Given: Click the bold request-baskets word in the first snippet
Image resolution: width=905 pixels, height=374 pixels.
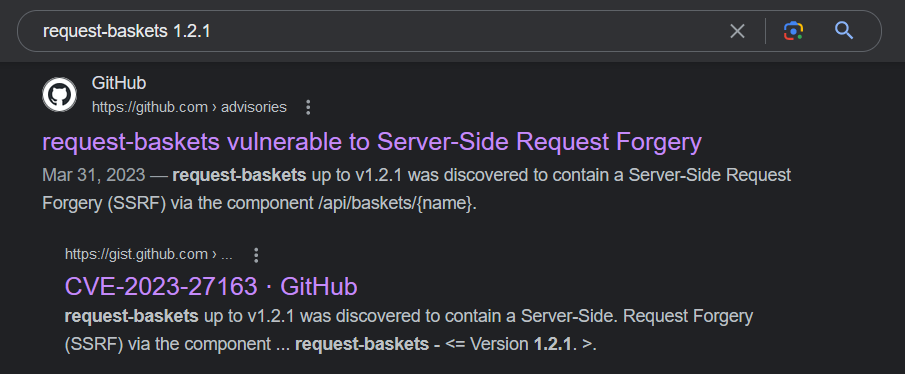Looking at the screenshot, I should [x=239, y=175].
